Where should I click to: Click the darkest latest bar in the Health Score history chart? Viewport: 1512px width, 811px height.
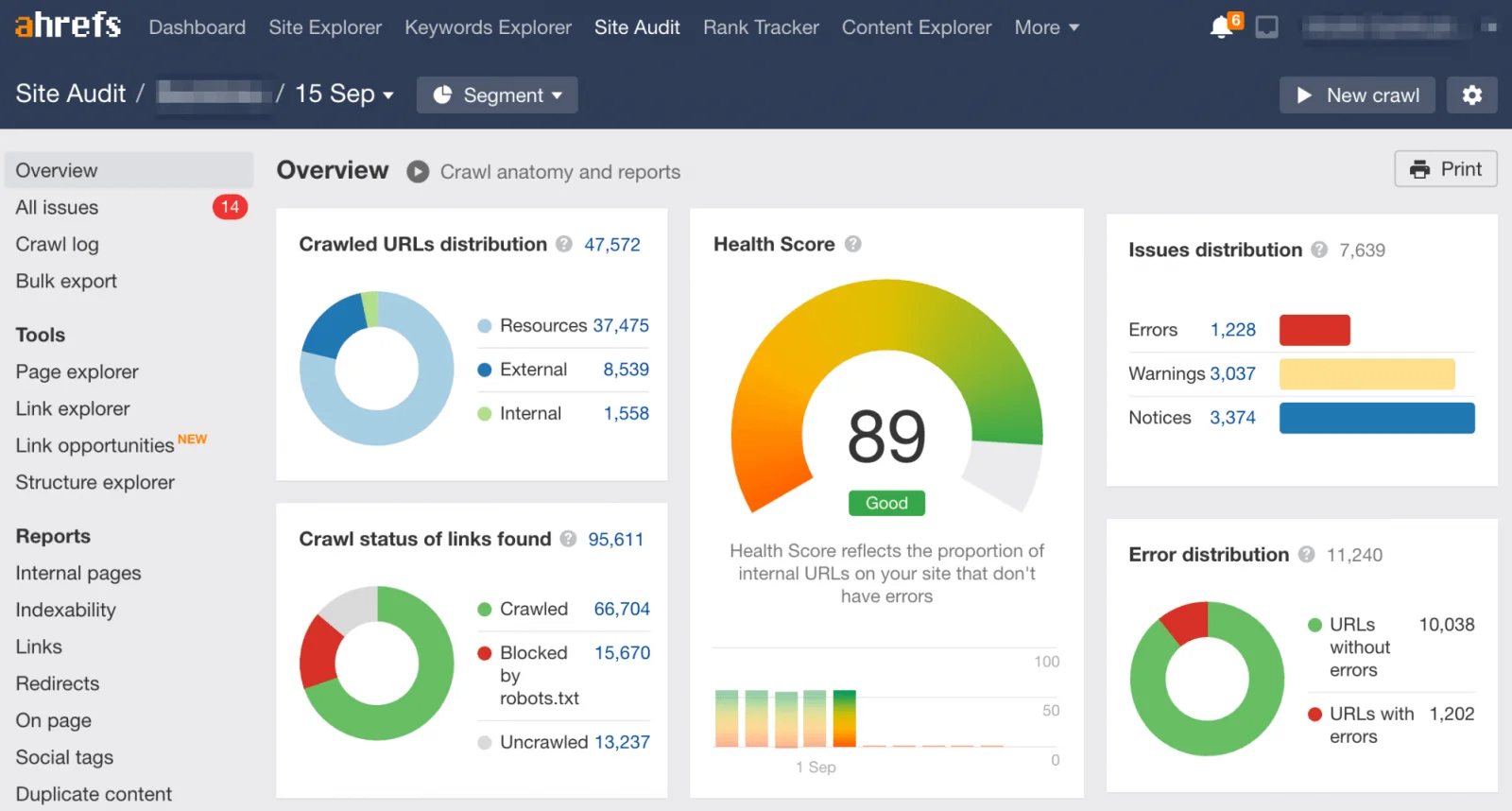(x=845, y=718)
